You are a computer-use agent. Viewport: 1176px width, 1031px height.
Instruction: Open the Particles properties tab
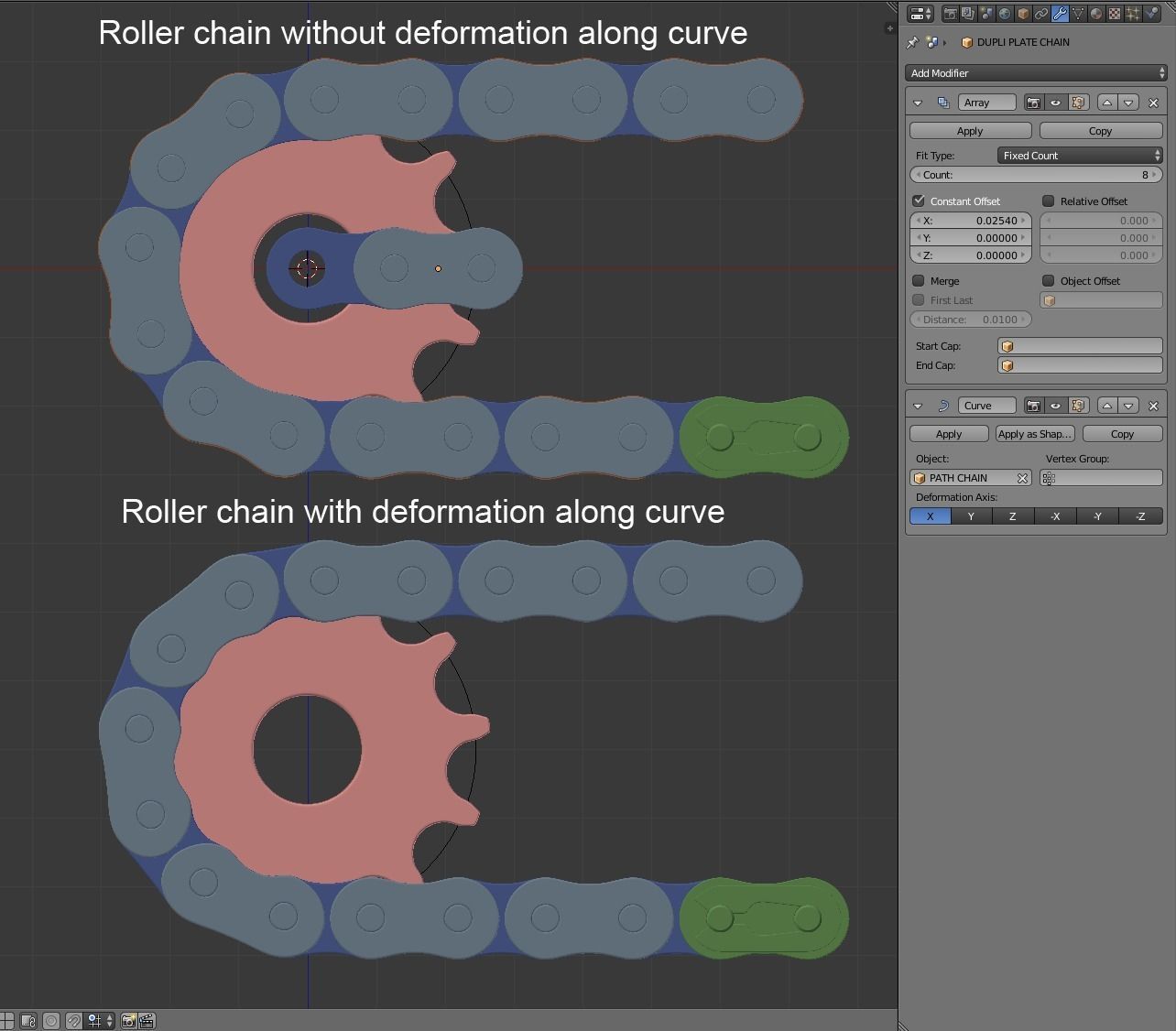1133,14
